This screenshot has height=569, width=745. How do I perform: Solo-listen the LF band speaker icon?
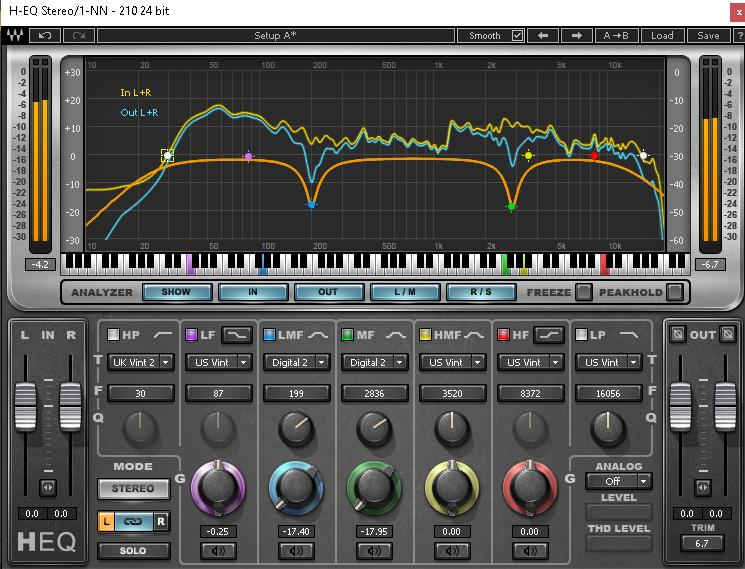[218, 551]
